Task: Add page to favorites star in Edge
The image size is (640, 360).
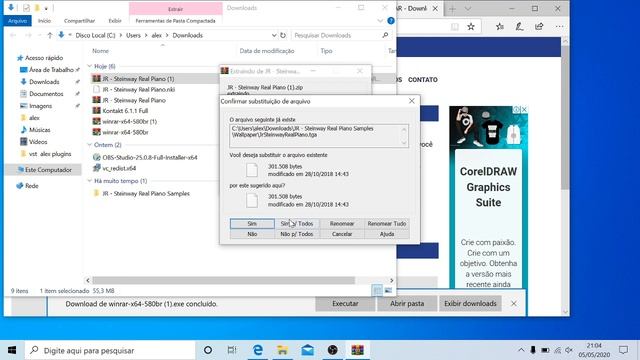Action: click(x=471, y=27)
